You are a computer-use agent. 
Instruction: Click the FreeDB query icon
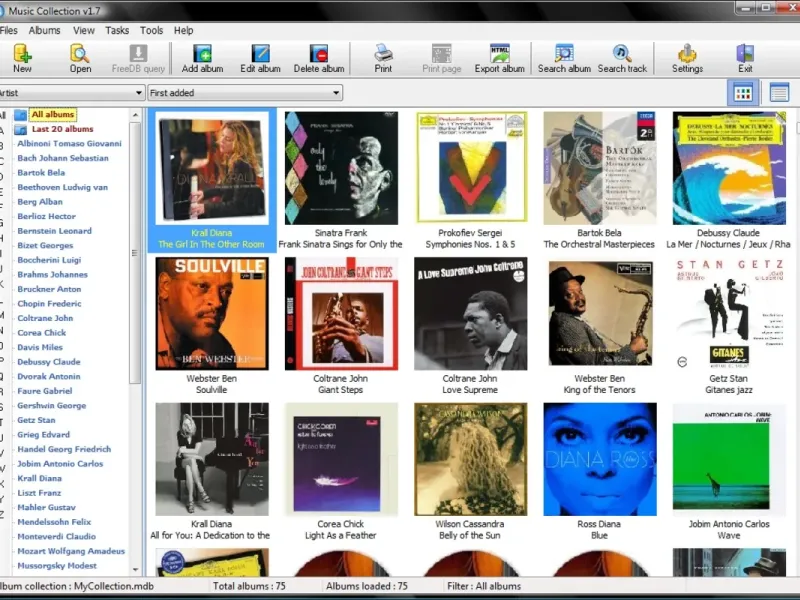(x=138, y=53)
